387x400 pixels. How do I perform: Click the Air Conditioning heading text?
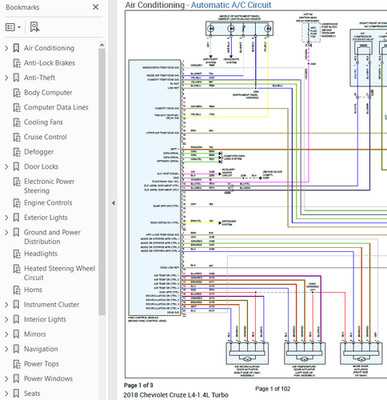155,5
